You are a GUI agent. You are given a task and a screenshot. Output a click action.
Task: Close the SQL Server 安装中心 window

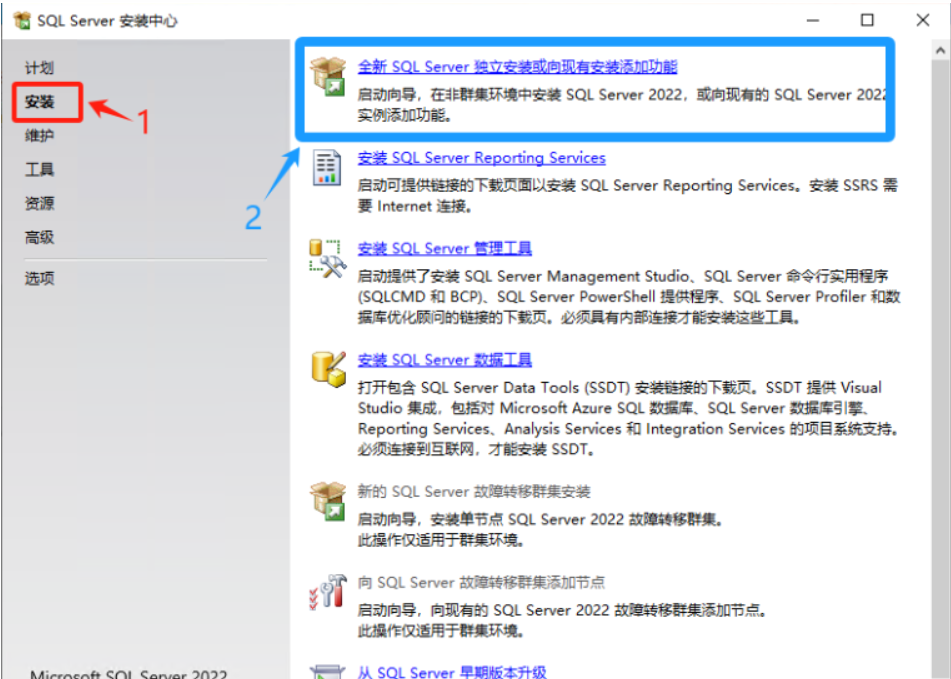[922, 20]
